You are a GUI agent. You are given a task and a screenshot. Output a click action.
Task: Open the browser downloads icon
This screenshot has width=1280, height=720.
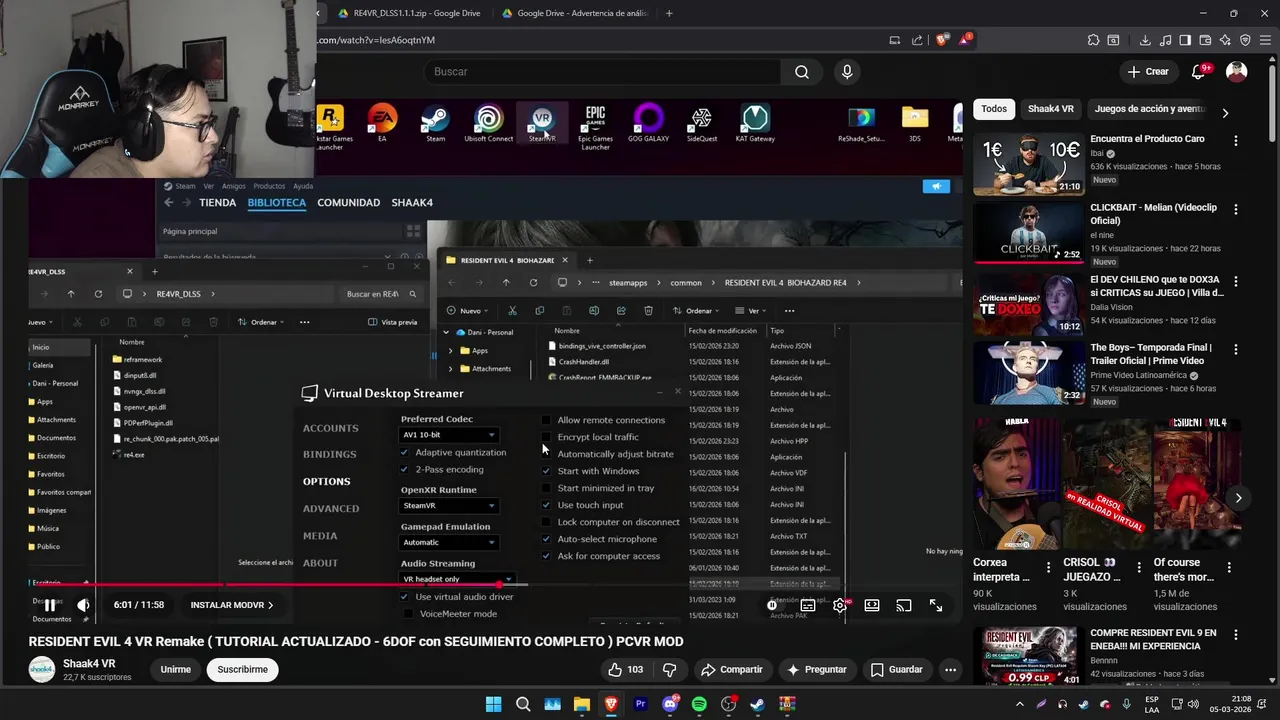(1145, 40)
